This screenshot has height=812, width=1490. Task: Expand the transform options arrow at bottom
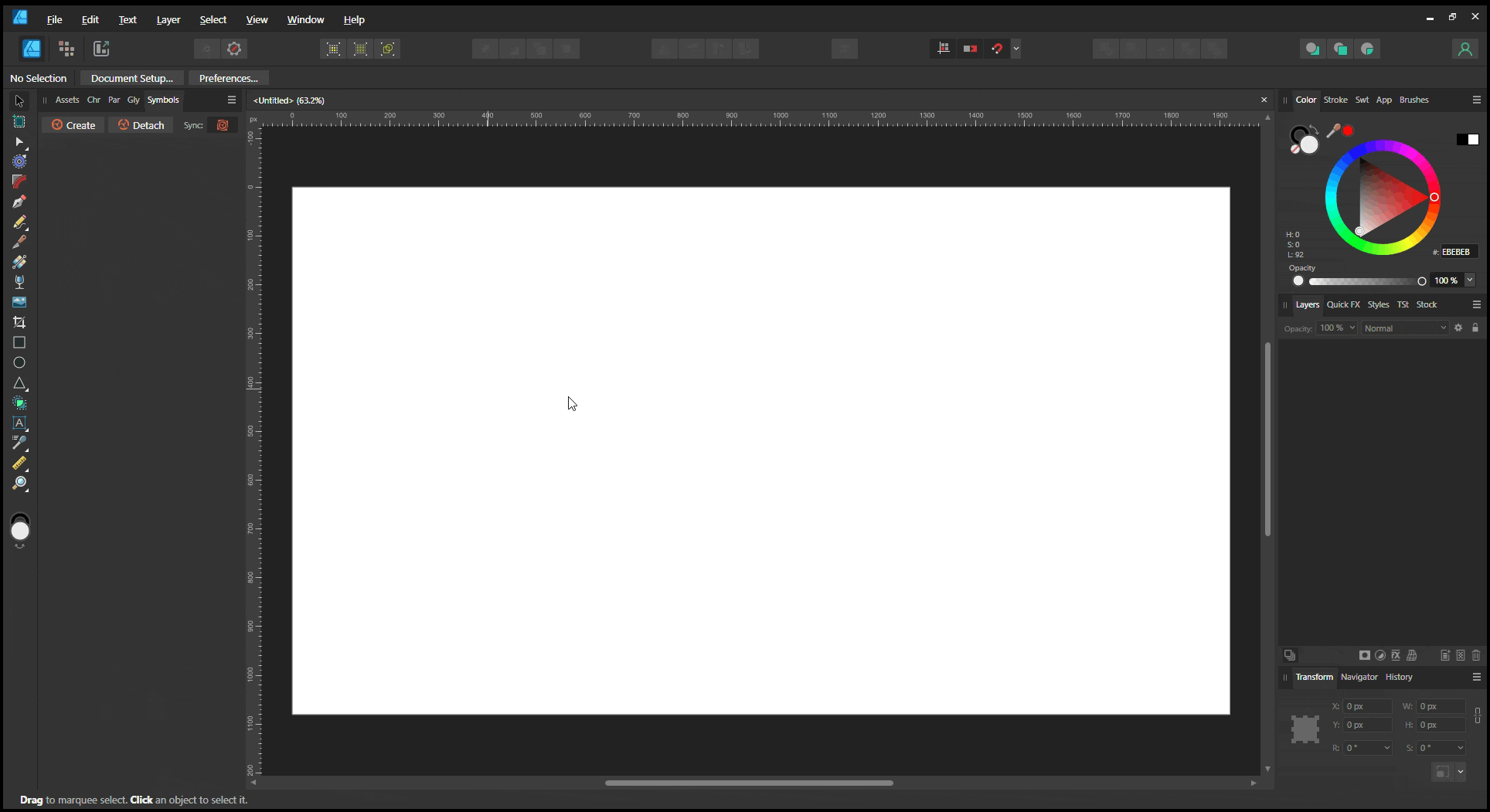pyautogui.click(x=1461, y=772)
